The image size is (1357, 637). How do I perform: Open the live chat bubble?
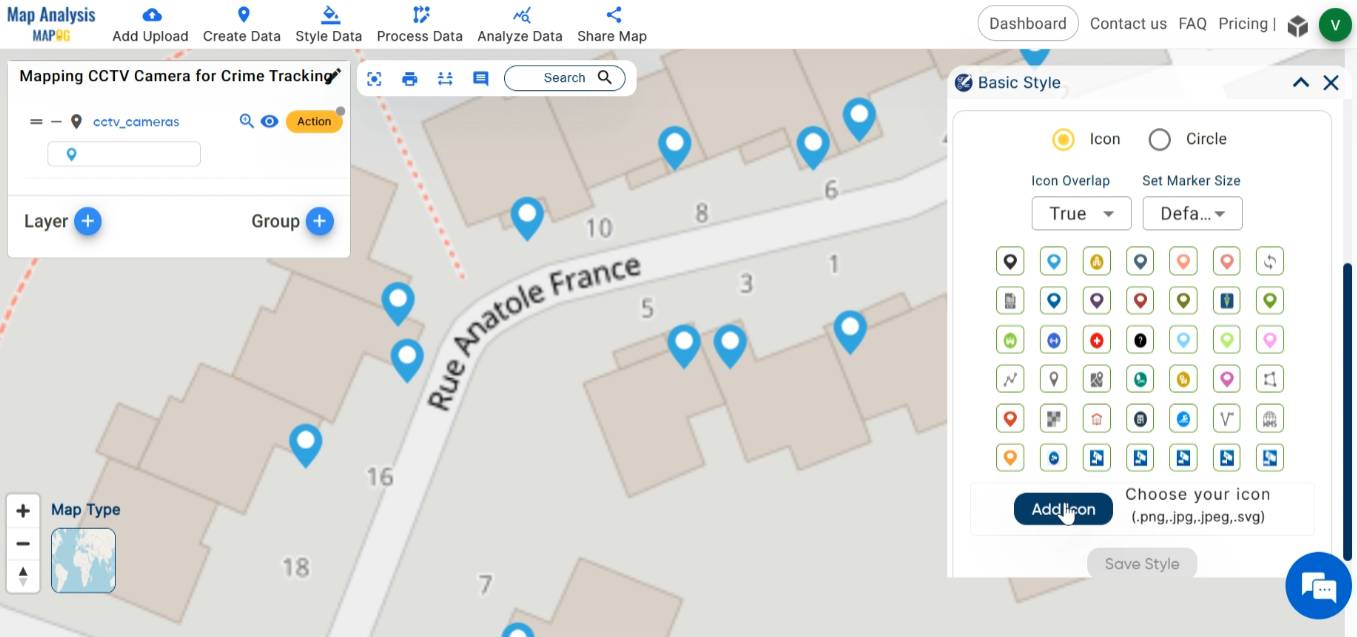click(1318, 587)
